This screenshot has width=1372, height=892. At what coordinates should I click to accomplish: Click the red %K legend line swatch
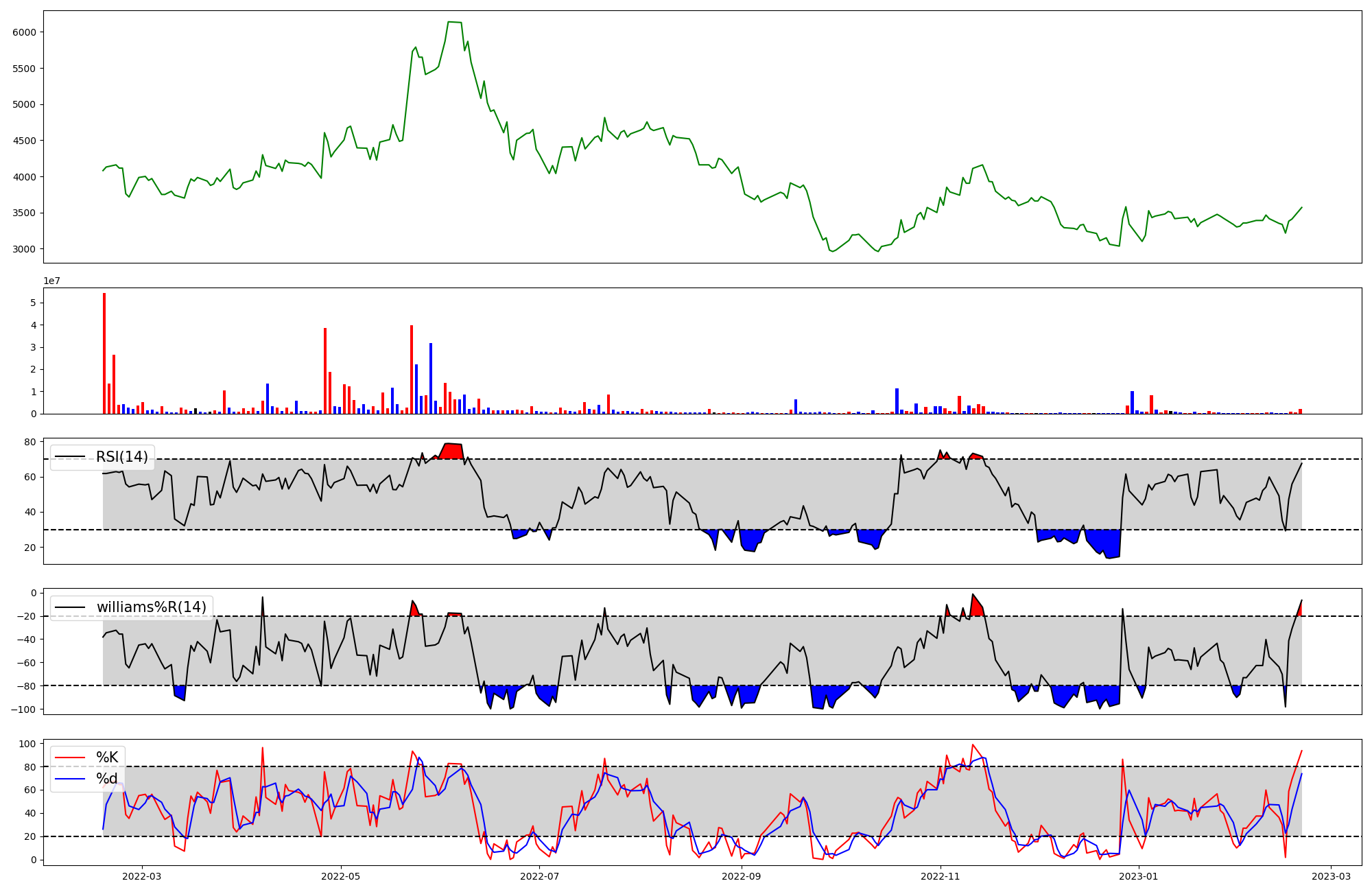tap(70, 758)
